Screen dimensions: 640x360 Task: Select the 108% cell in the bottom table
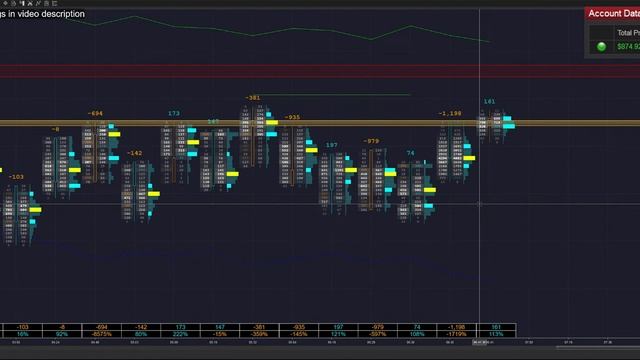click(x=417, y=334)
